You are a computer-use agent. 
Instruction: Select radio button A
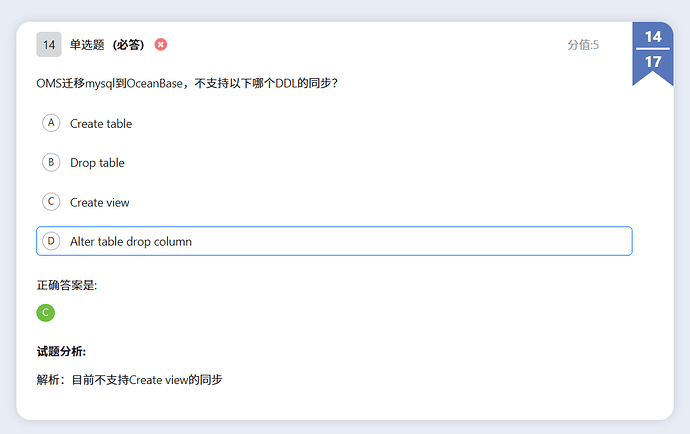pos(51,123)
